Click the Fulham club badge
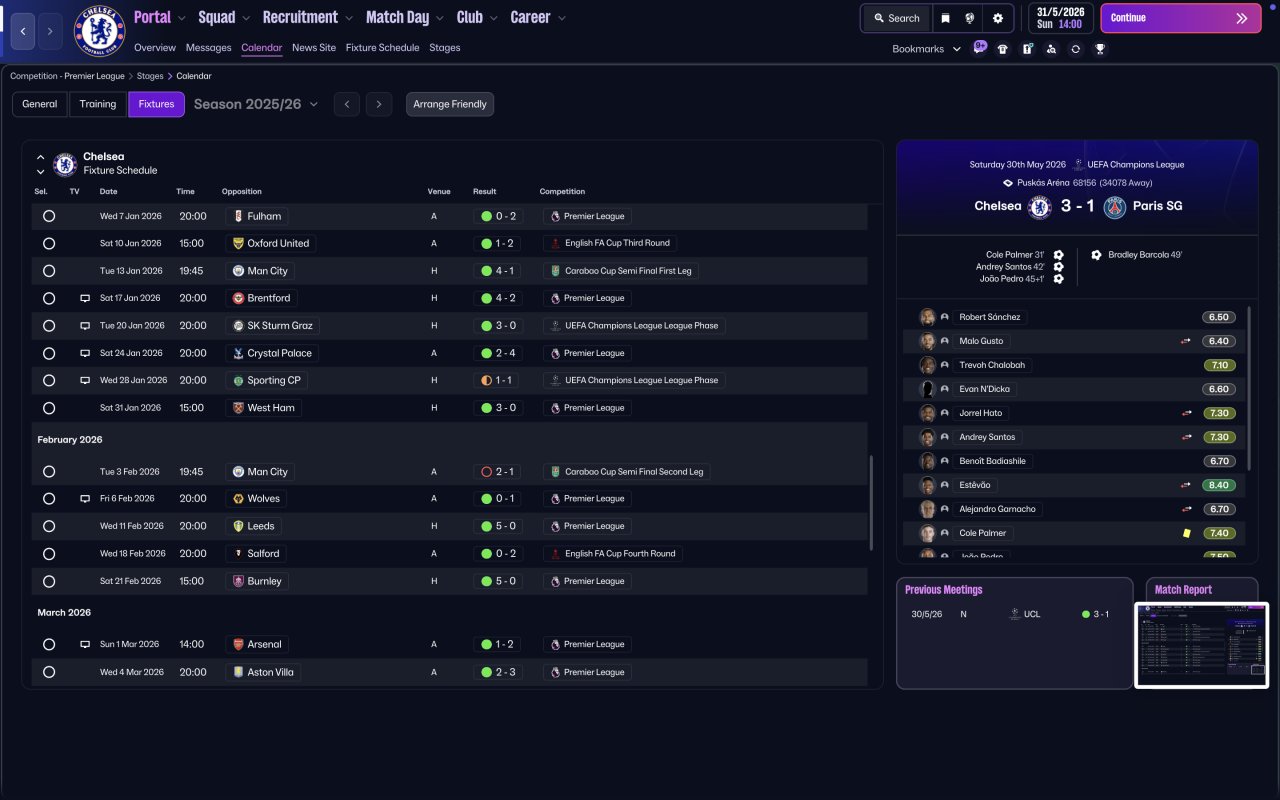1280x800 pixels. click(238, 216)
